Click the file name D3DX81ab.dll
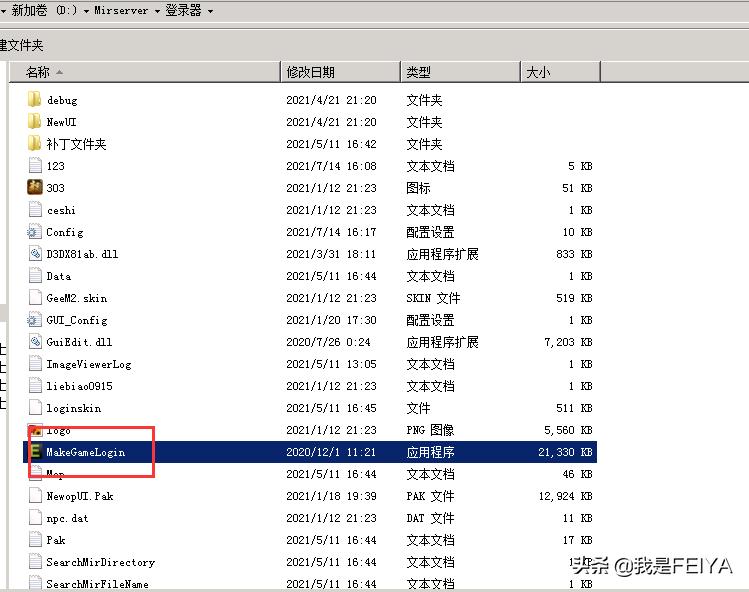 82,254
